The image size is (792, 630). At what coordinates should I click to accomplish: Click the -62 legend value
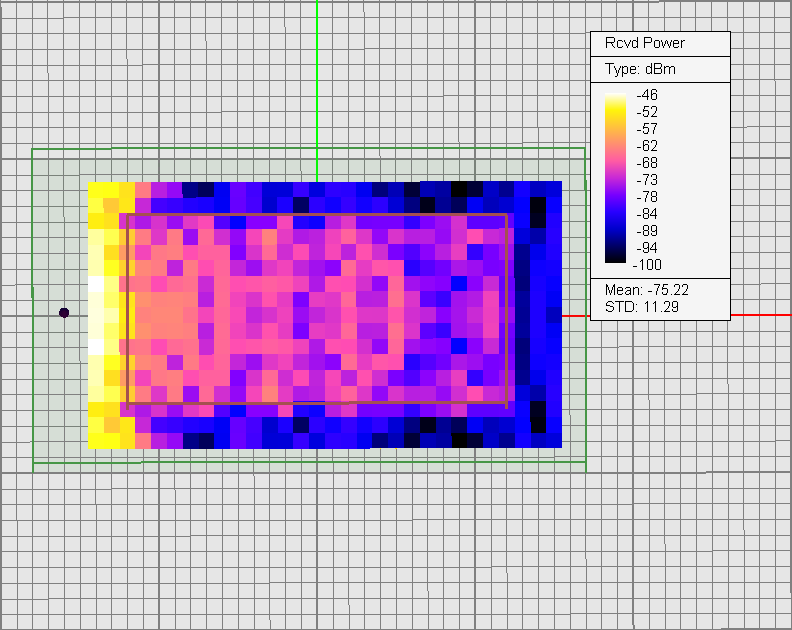(647, 146)
